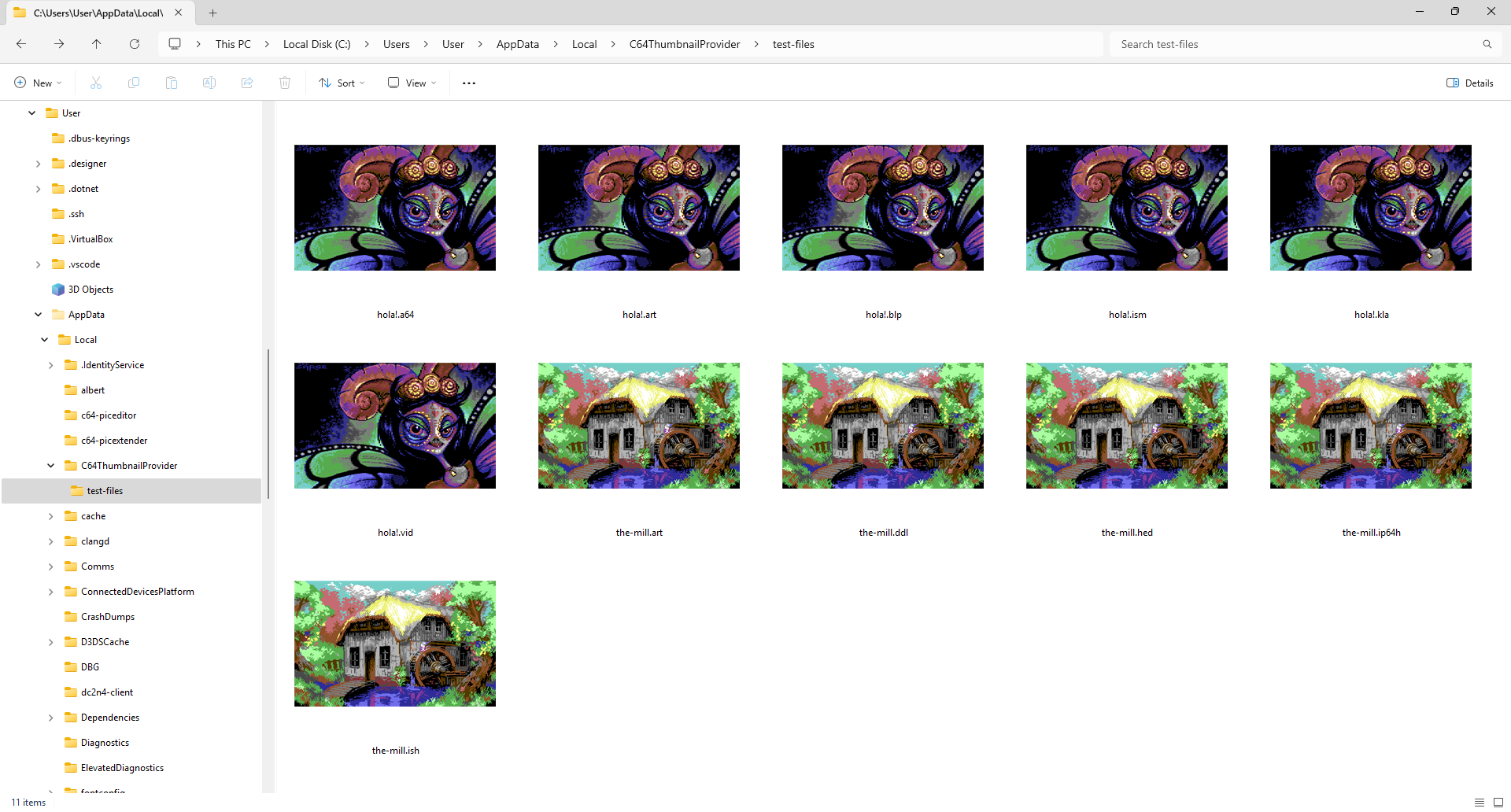This screenshot has width=1511, height=812.
Task: Click This PC in the breadcrumb
Action: (233, 44)
